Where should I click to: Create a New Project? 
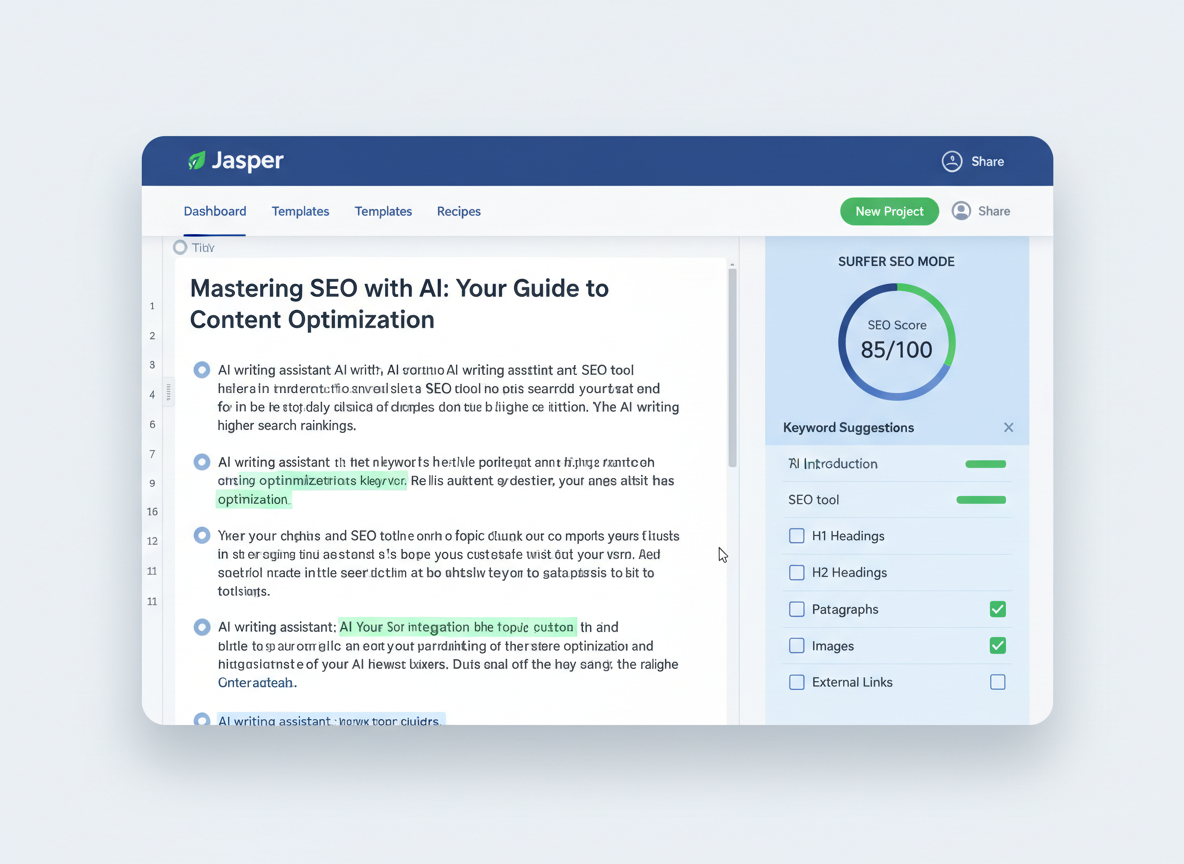coord(889,211)
